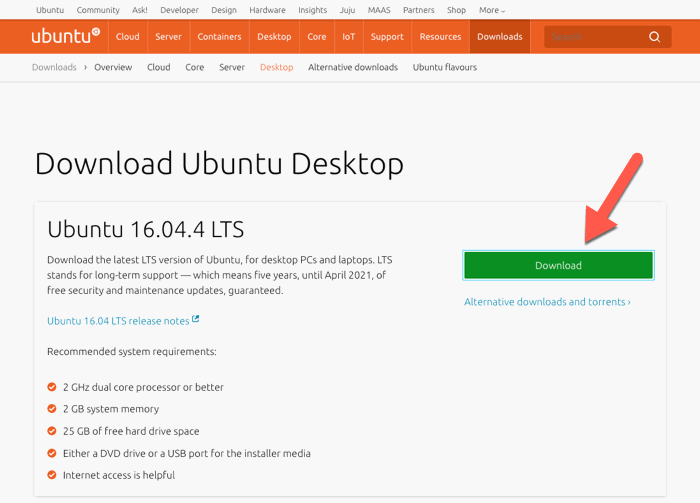This screenshot has width=700, height=503.
Task: Select the Server sub-navigation tab
Action: click(232, 67)
